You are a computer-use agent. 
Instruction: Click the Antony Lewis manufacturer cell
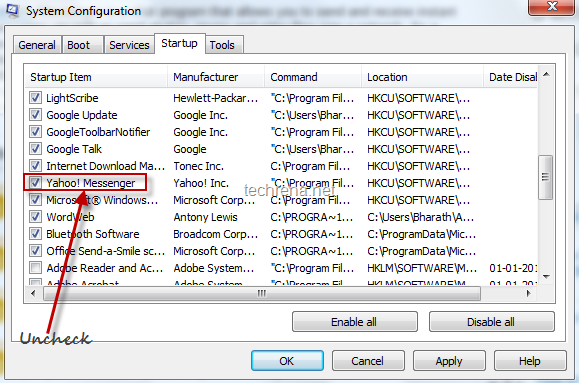click(x=205, y=217)
